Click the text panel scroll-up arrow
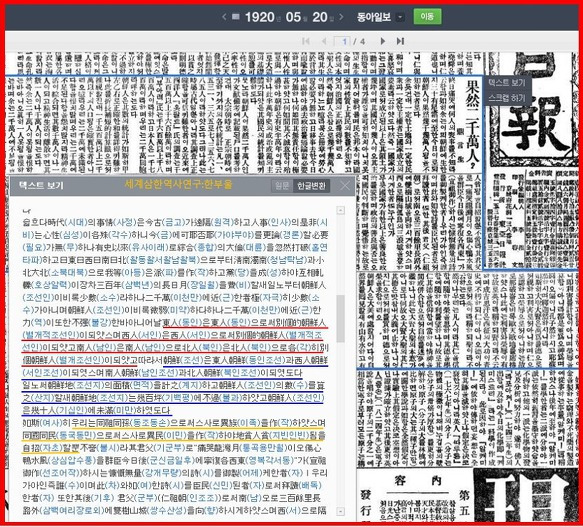 point(340,211)
